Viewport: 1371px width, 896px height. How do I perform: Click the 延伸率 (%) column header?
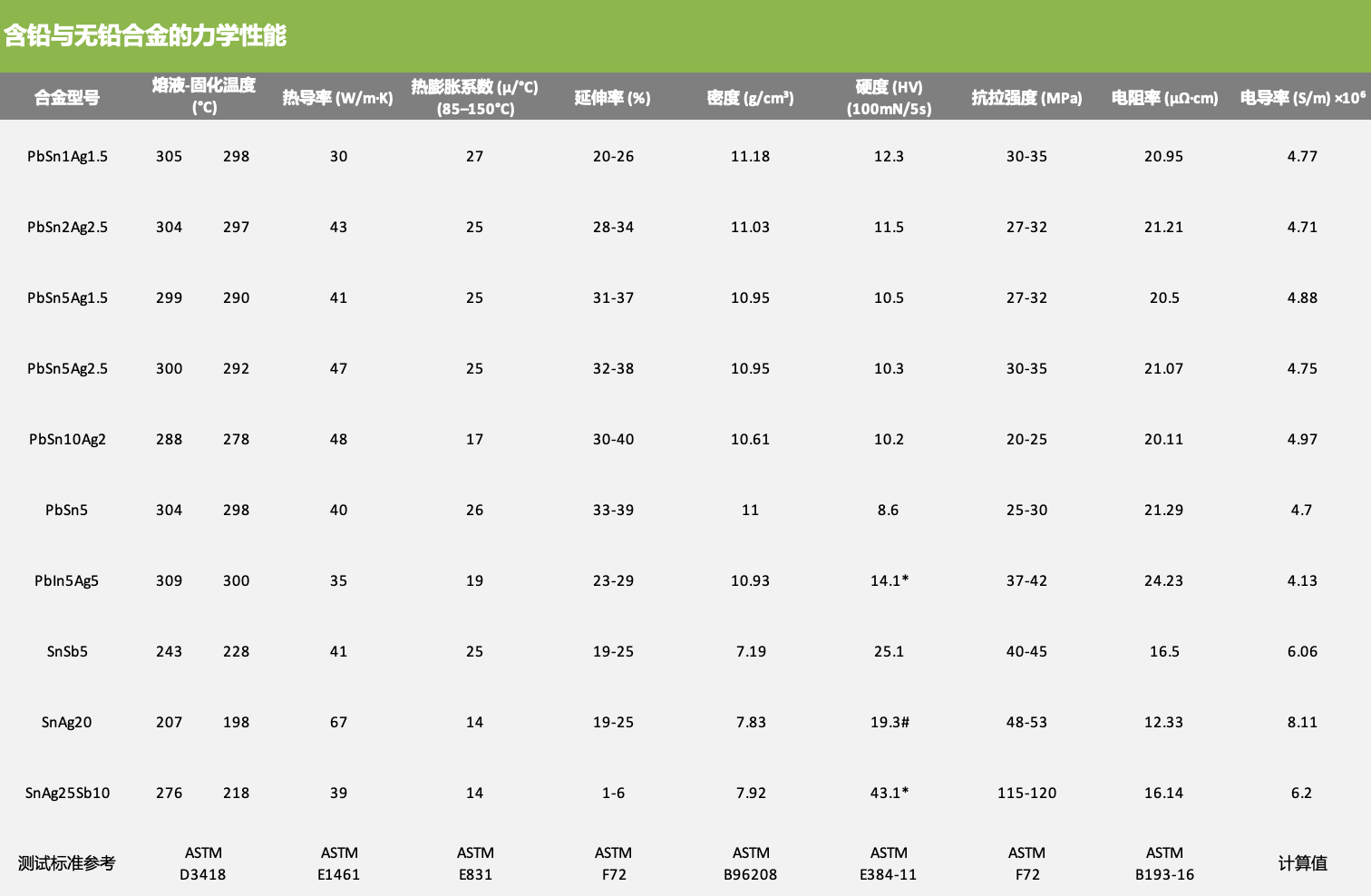pyautogui.click(x=613, y=98)
